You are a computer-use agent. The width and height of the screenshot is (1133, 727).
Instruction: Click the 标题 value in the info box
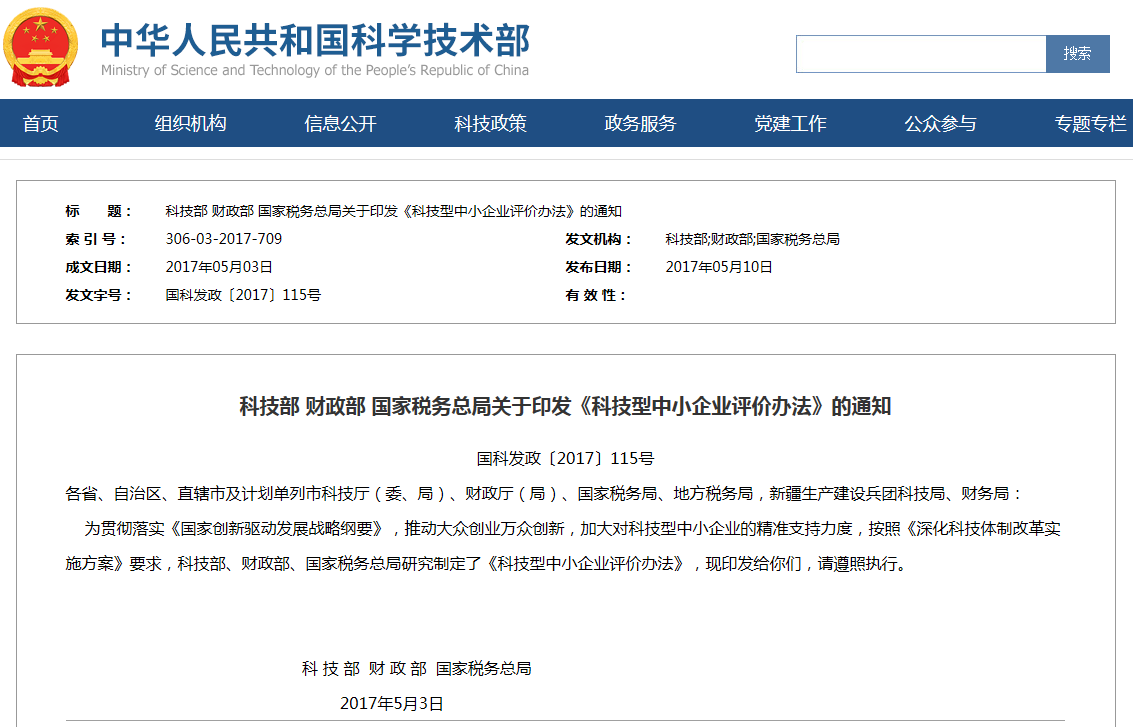394,212
